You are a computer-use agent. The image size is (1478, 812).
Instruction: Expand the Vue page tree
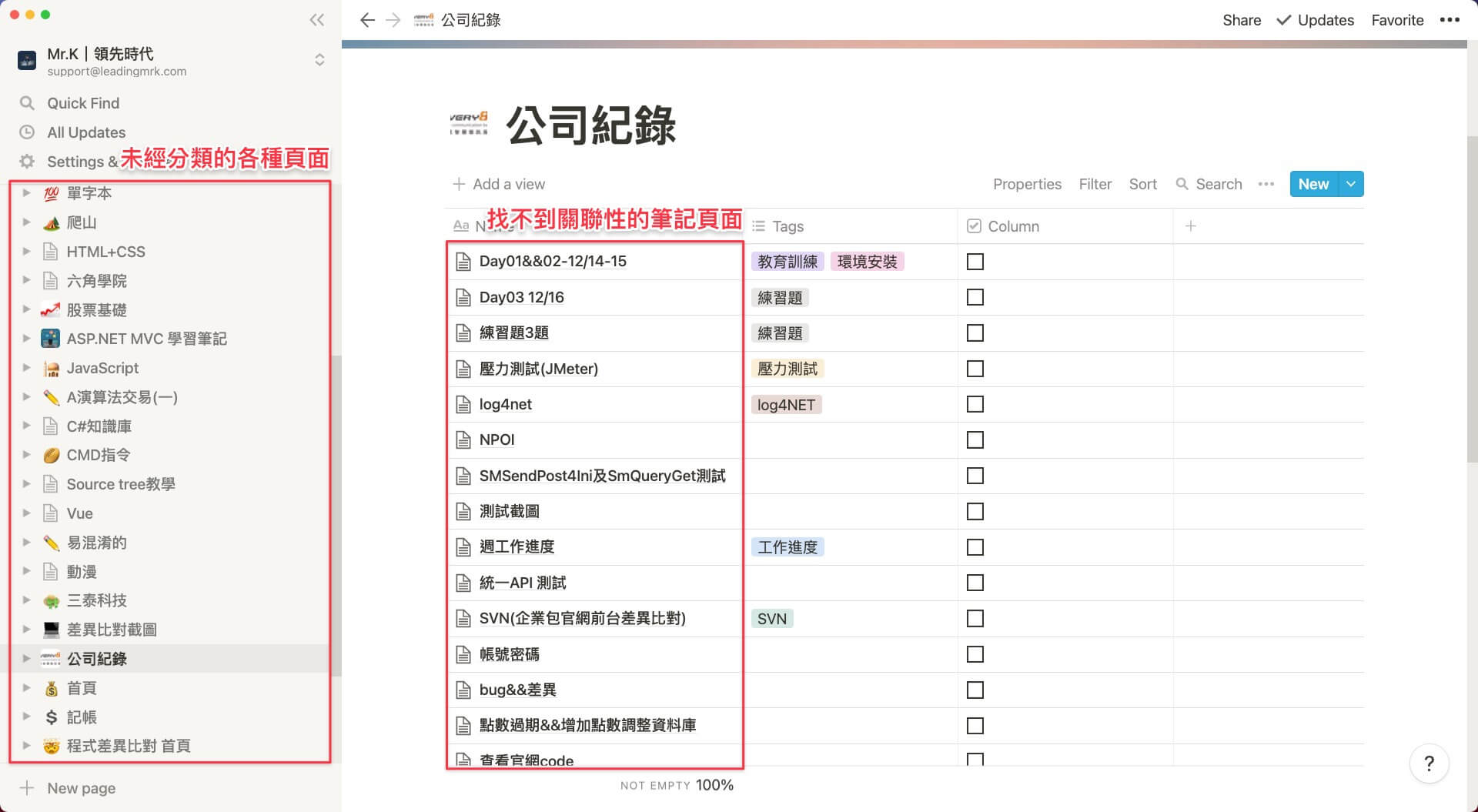coord(26,513)
